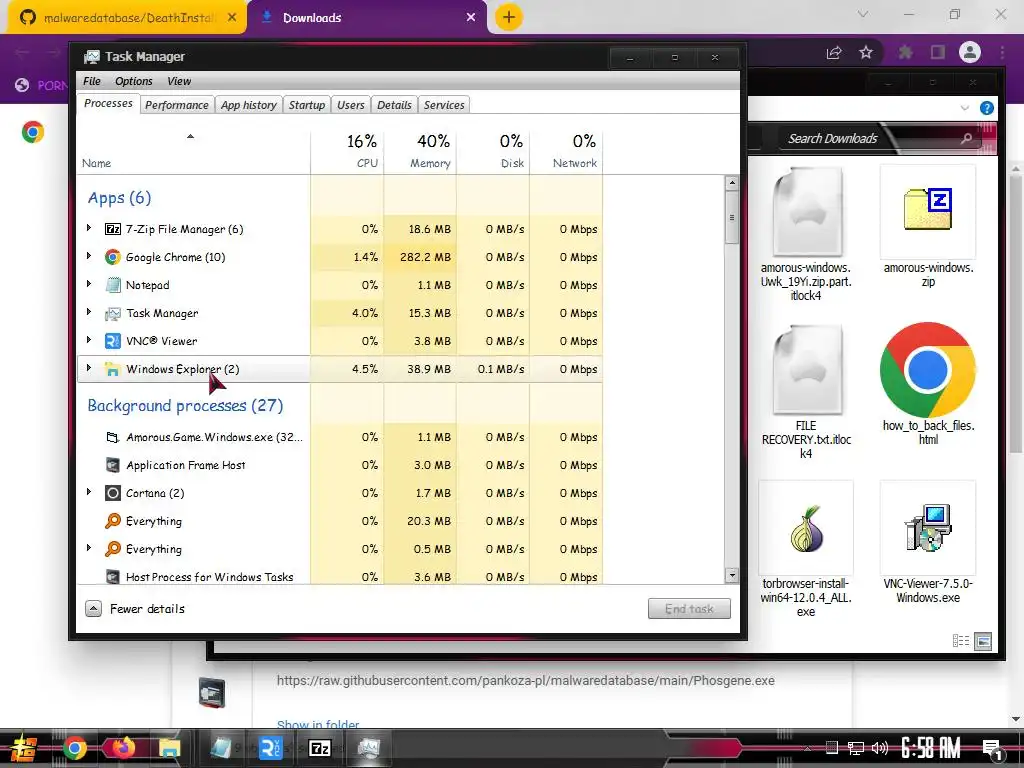Screen dimensions: 1024x768
Task: Select the VNC-Viewer-7.5.0-Windows.exe file
Action: tap(928, 543)
